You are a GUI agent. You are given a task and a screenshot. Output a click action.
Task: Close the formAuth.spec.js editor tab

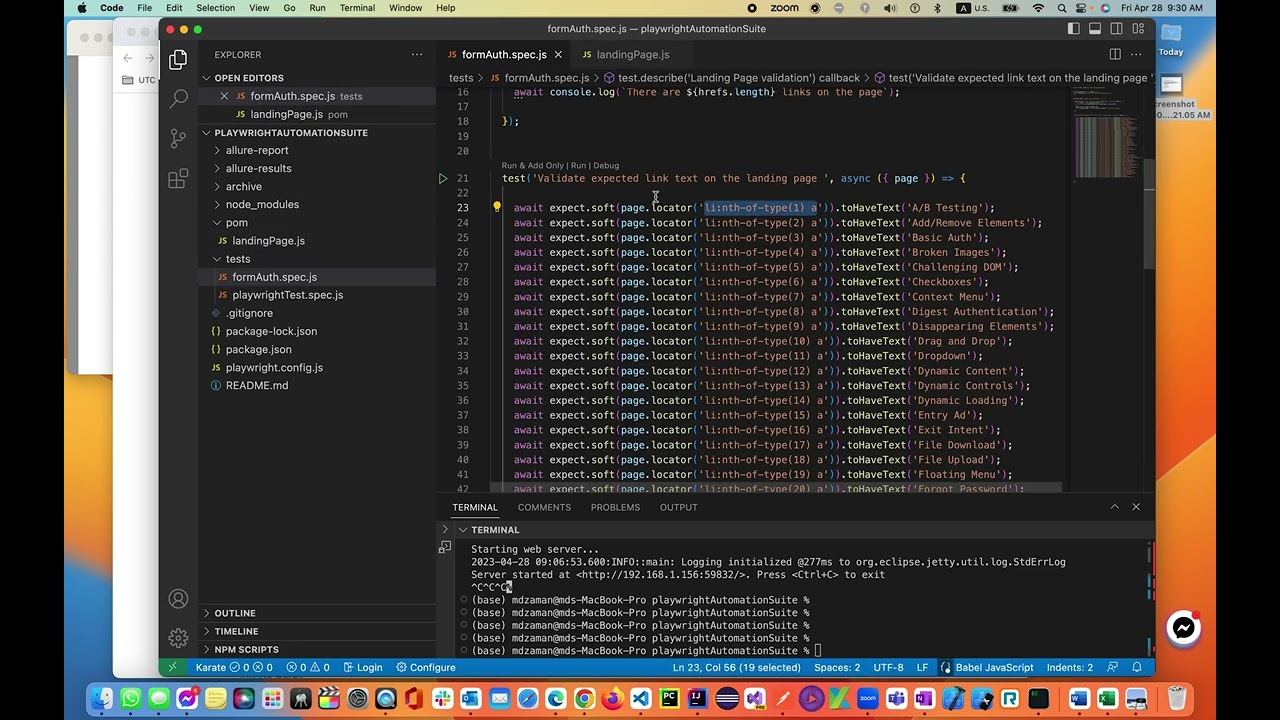pos(558,54)
